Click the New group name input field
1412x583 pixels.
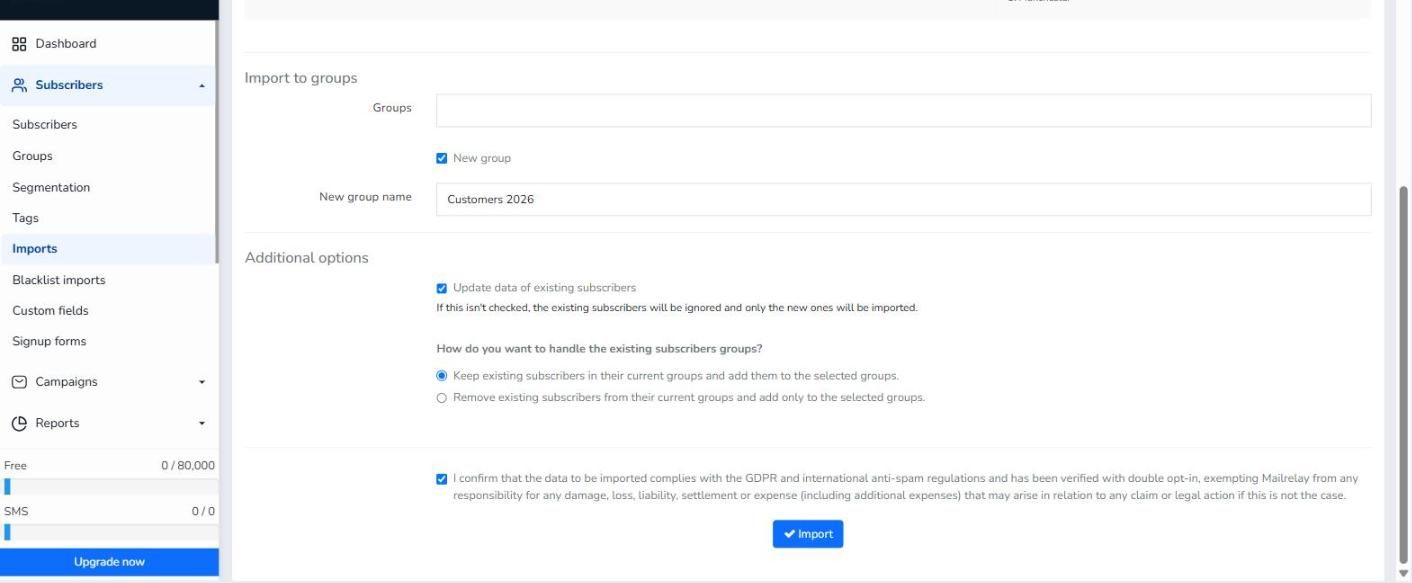click(903, 199)
